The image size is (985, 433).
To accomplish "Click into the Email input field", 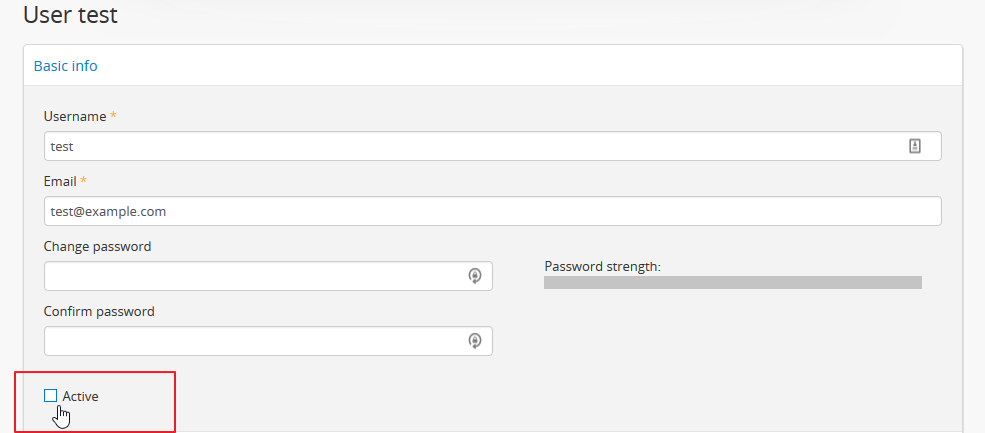I will (x=492, y=211).
